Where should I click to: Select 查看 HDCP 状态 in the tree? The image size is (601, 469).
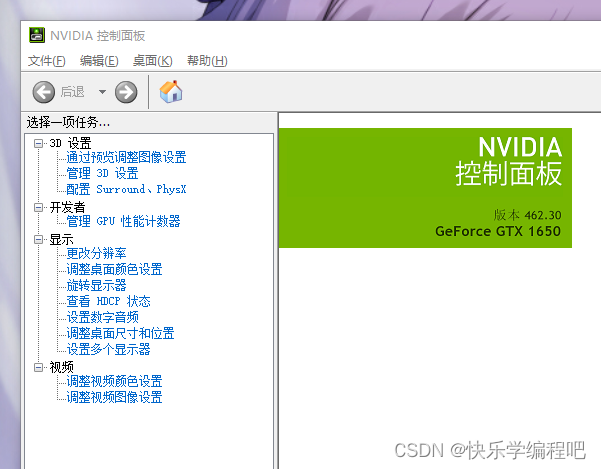tap(108, 301)
